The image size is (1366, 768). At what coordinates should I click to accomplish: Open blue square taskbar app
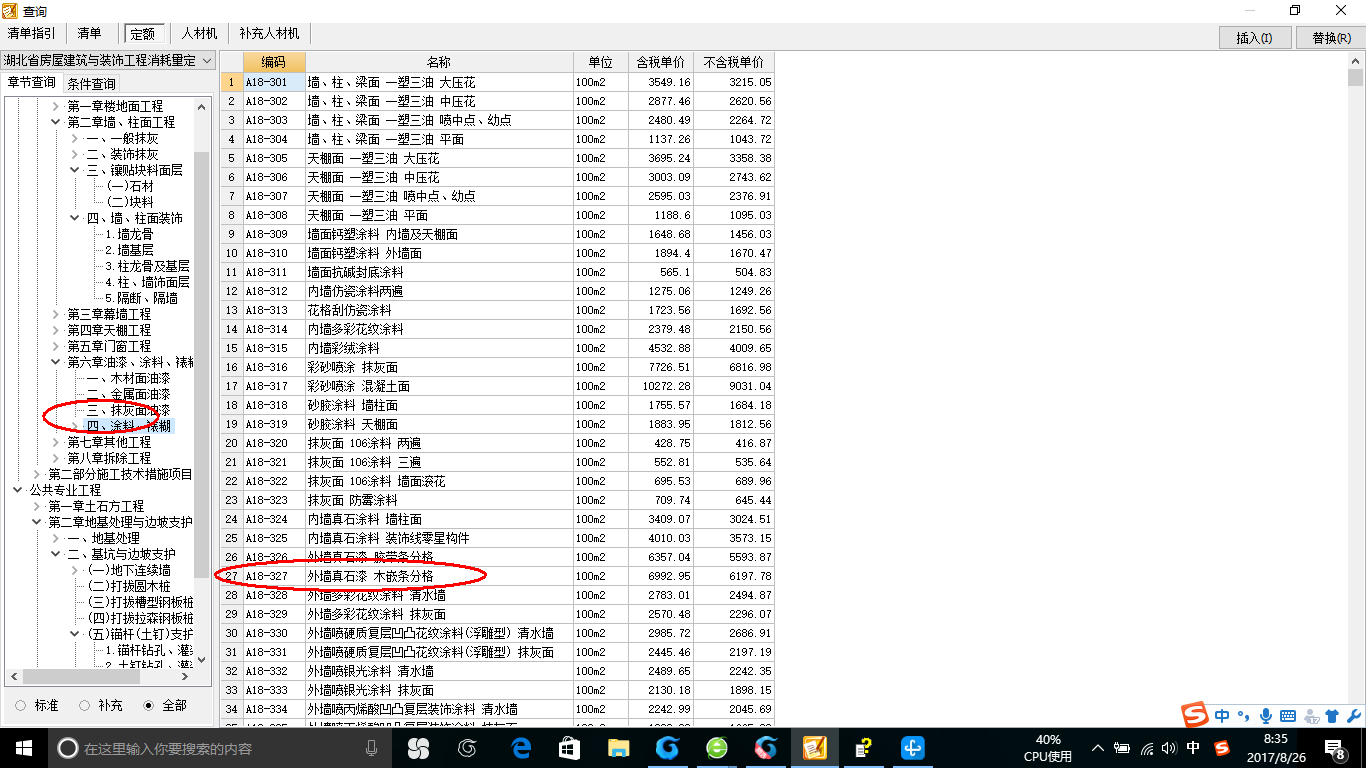912,747
